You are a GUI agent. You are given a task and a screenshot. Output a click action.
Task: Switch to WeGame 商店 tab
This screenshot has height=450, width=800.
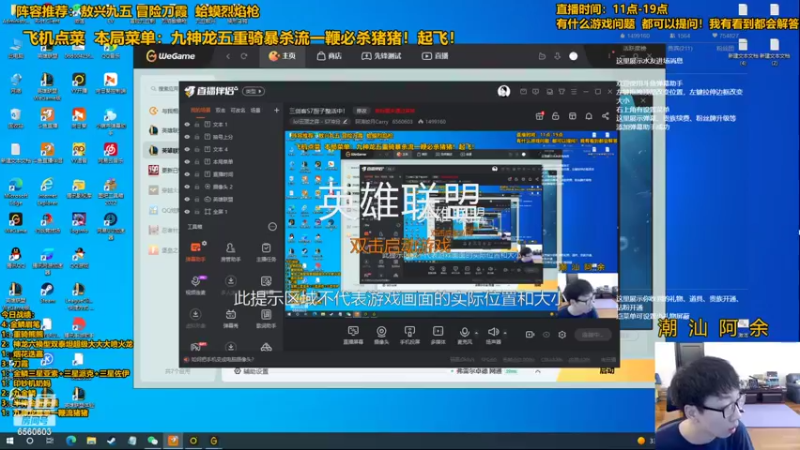329,56
